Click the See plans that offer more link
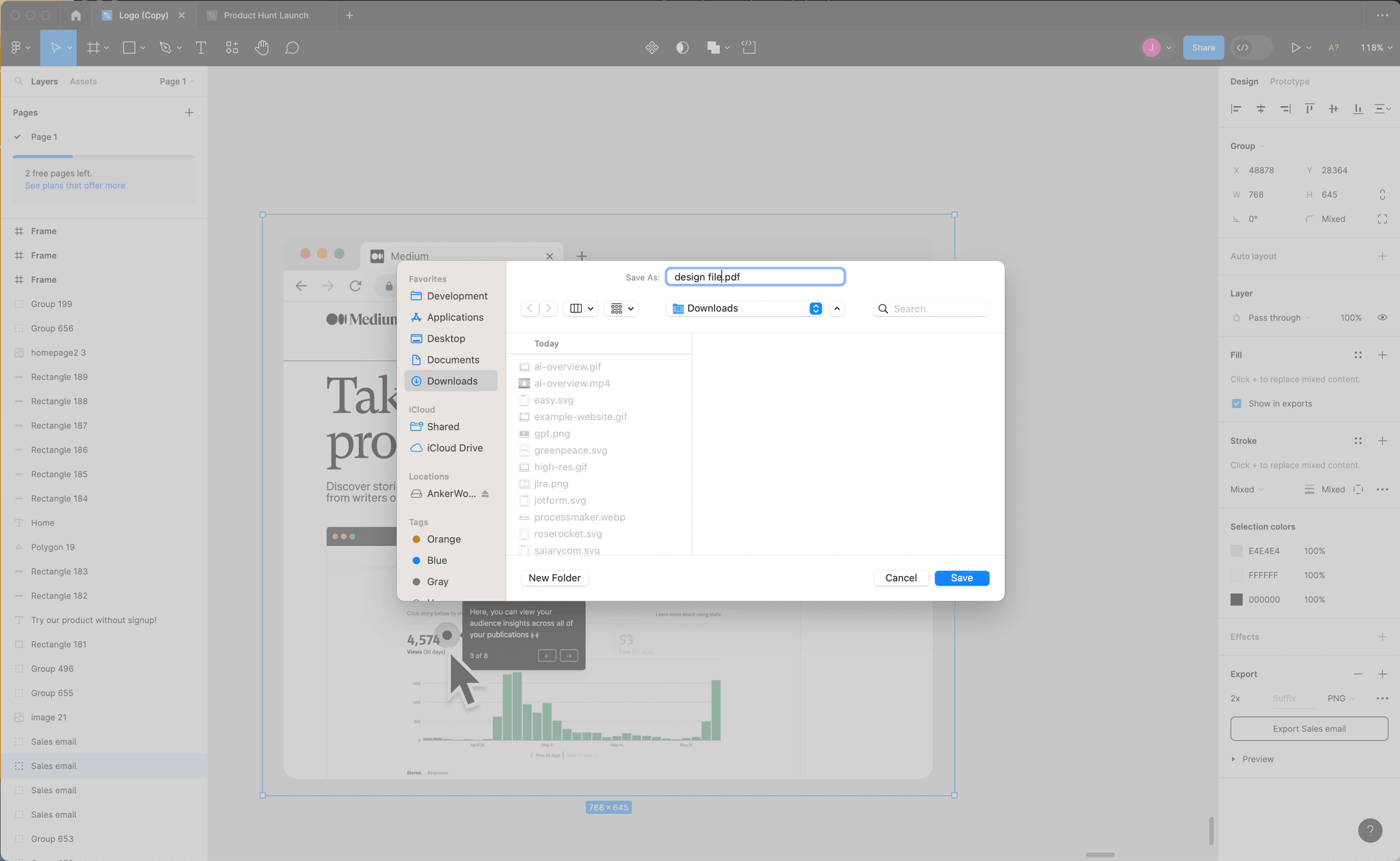Image resolution: width=1400 pixels, height=861 pixels. (75, 185)
